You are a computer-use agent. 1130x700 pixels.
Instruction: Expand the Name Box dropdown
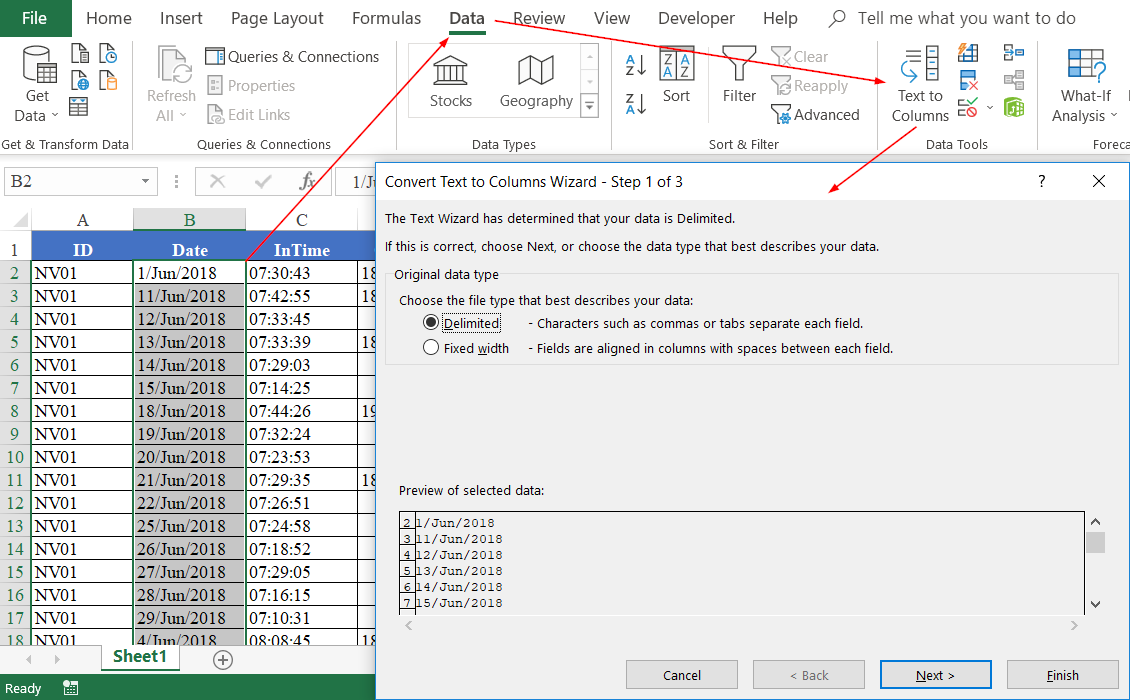(146, 181)
